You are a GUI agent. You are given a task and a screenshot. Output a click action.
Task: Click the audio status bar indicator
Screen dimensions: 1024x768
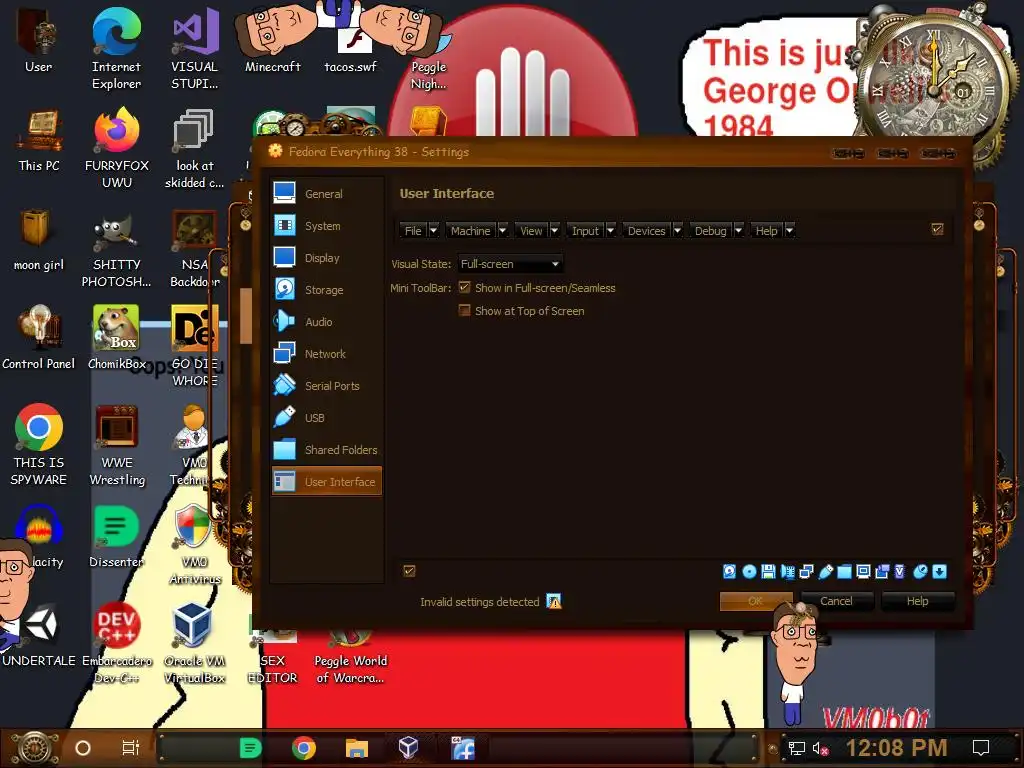point(788,572)
